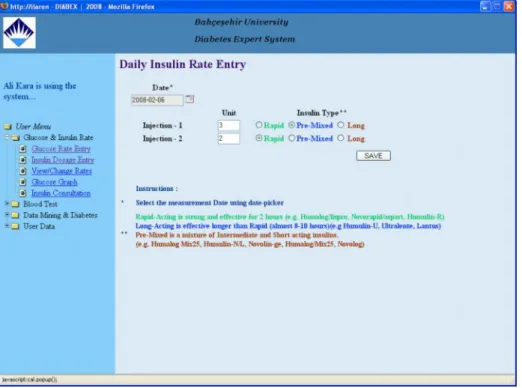Select the Blood Test tree item label
Screen dimensions: 522x388
click(40, 204)
